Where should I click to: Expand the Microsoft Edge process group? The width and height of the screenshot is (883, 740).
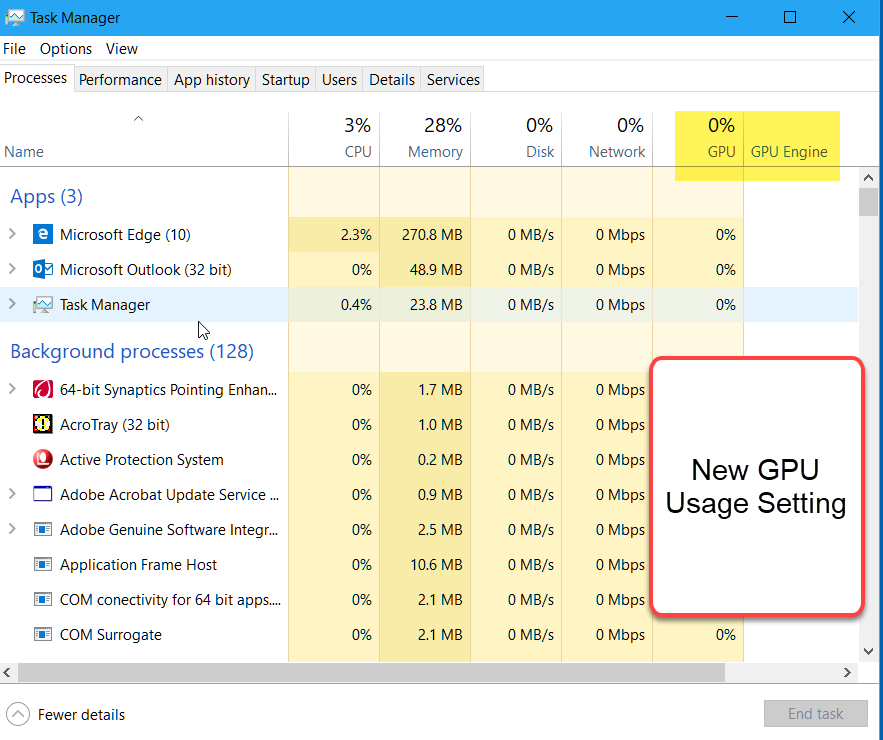[x=12, y=234]
